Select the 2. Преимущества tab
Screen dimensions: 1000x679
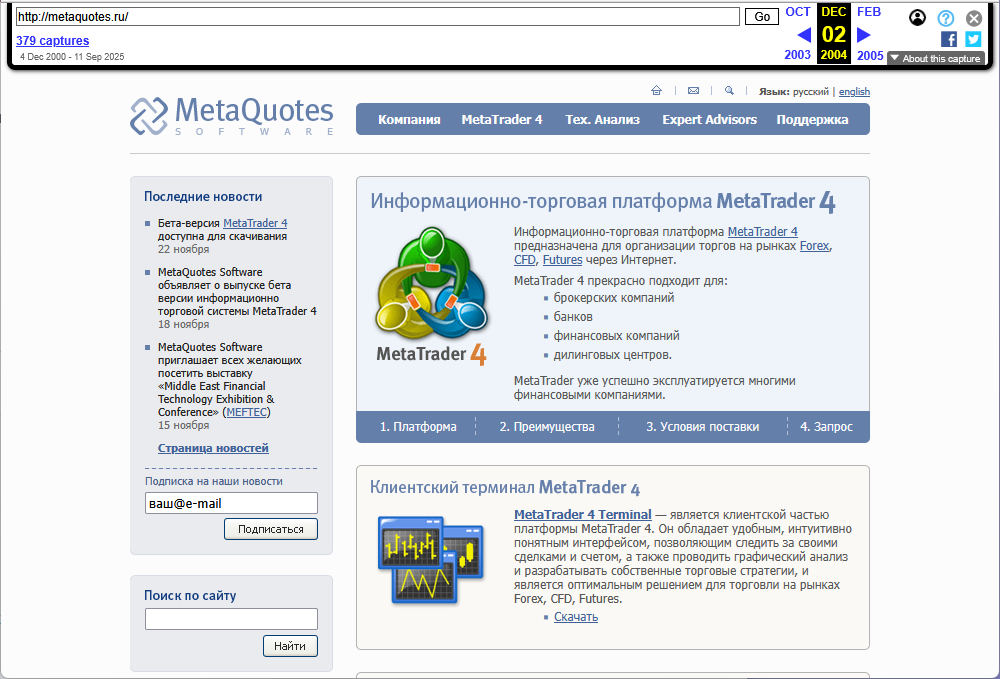(547, 427)
